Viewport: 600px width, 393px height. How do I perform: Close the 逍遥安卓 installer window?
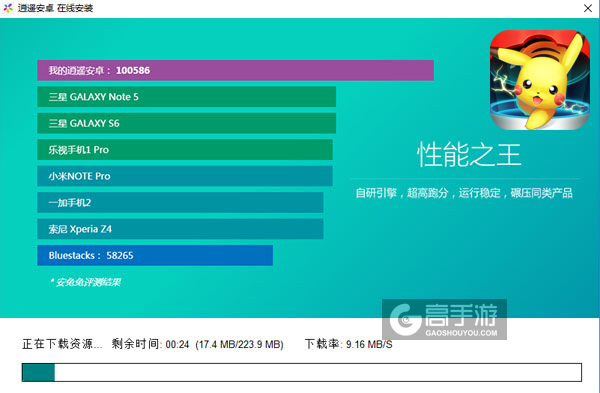(x=588, y=8)
